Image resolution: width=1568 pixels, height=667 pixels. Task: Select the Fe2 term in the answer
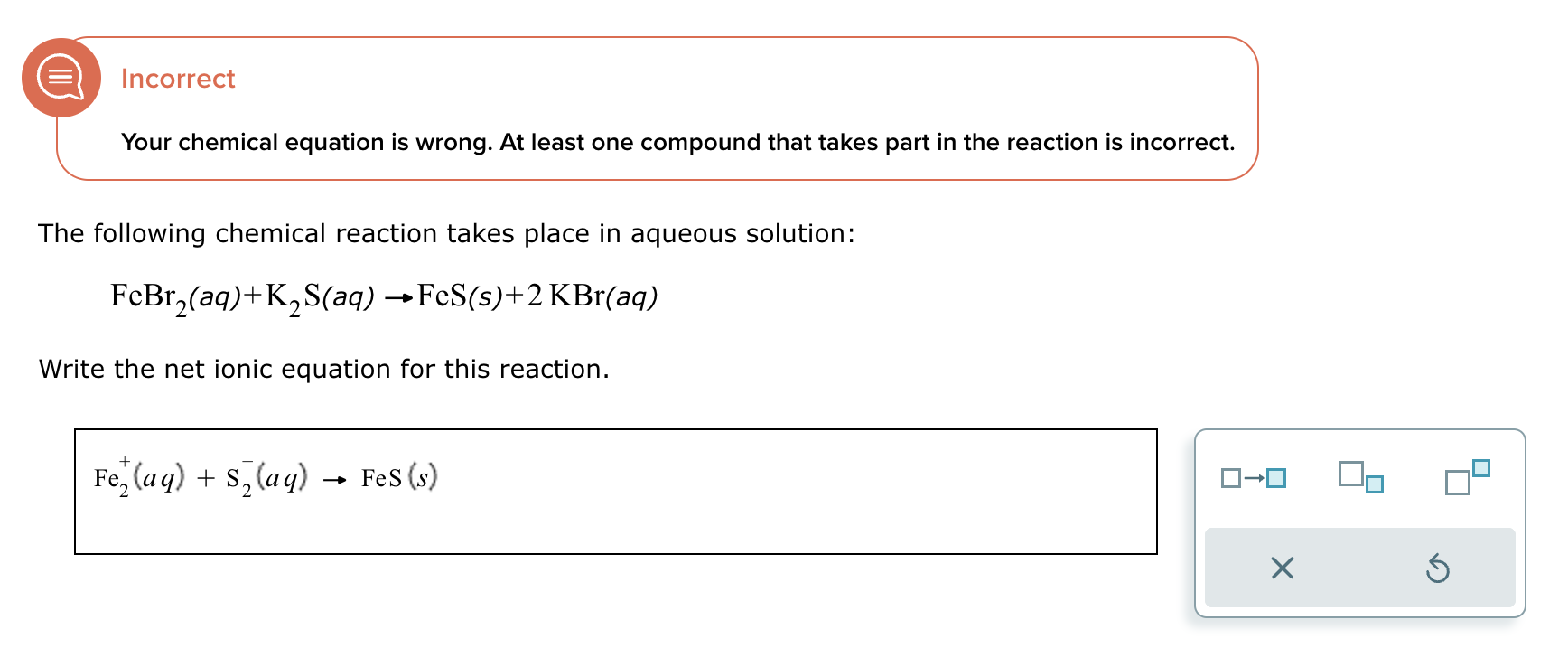110,477
